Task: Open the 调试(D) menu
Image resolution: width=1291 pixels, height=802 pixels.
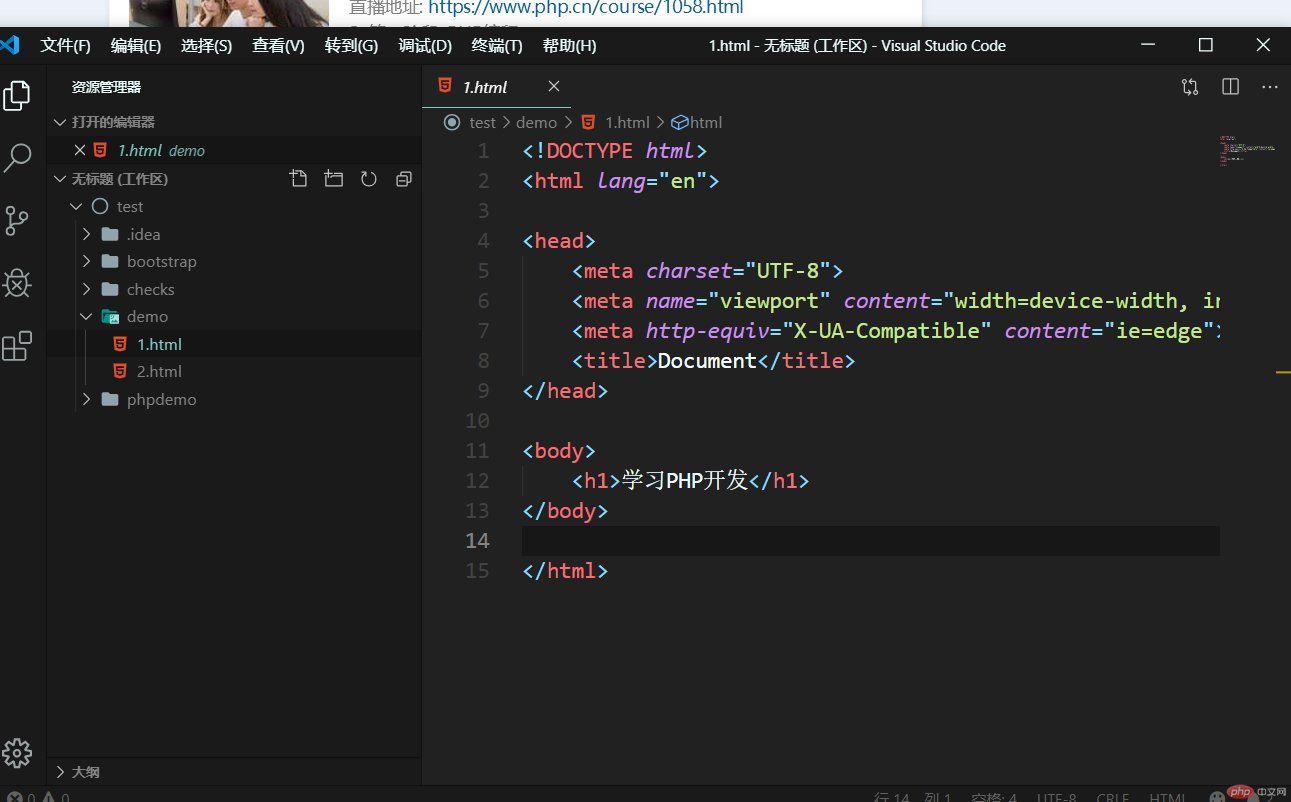Action: [425, 46]
